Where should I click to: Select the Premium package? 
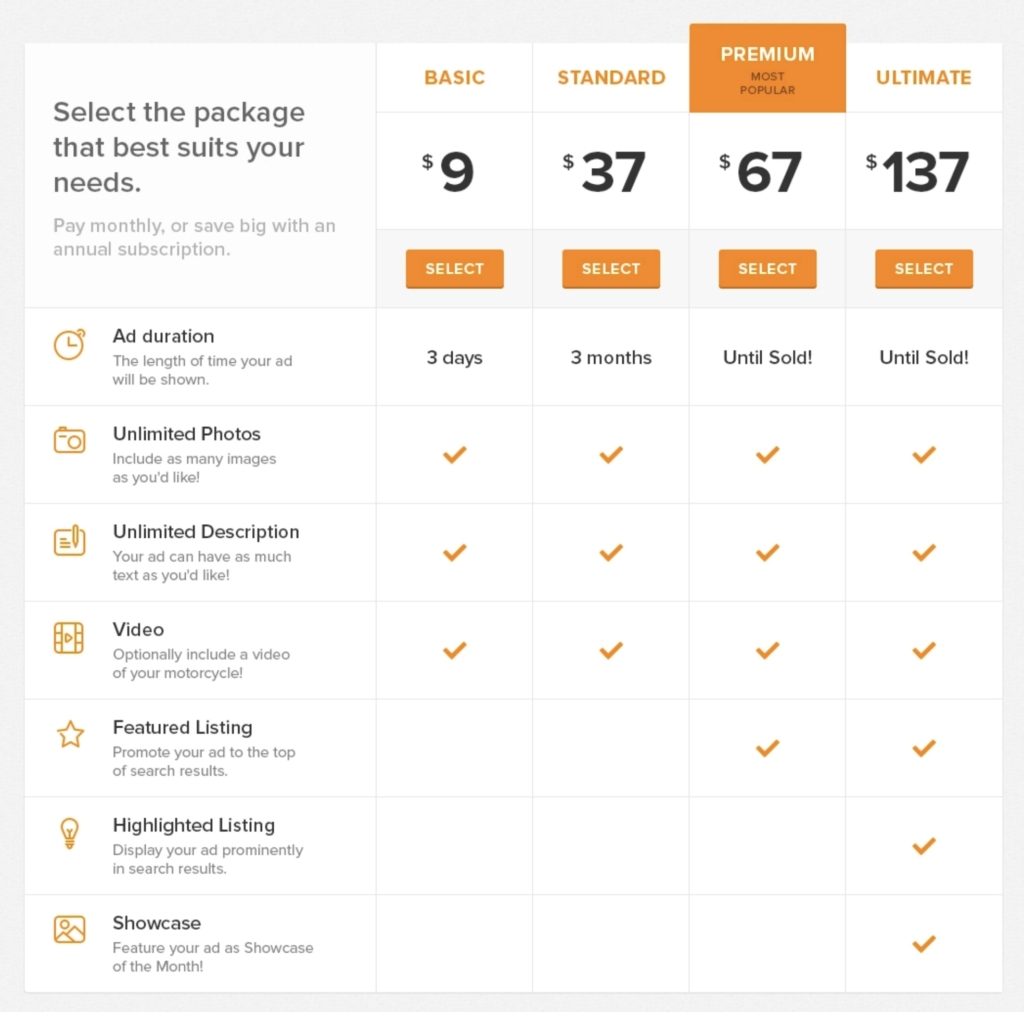(767, 268)
